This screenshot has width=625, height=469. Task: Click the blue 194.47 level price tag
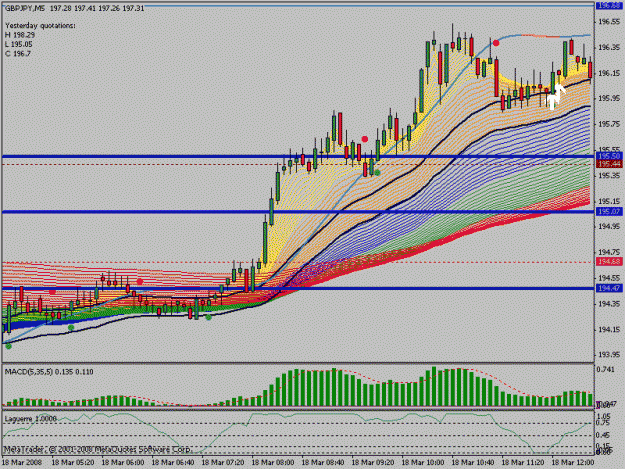tap(609, 288)
